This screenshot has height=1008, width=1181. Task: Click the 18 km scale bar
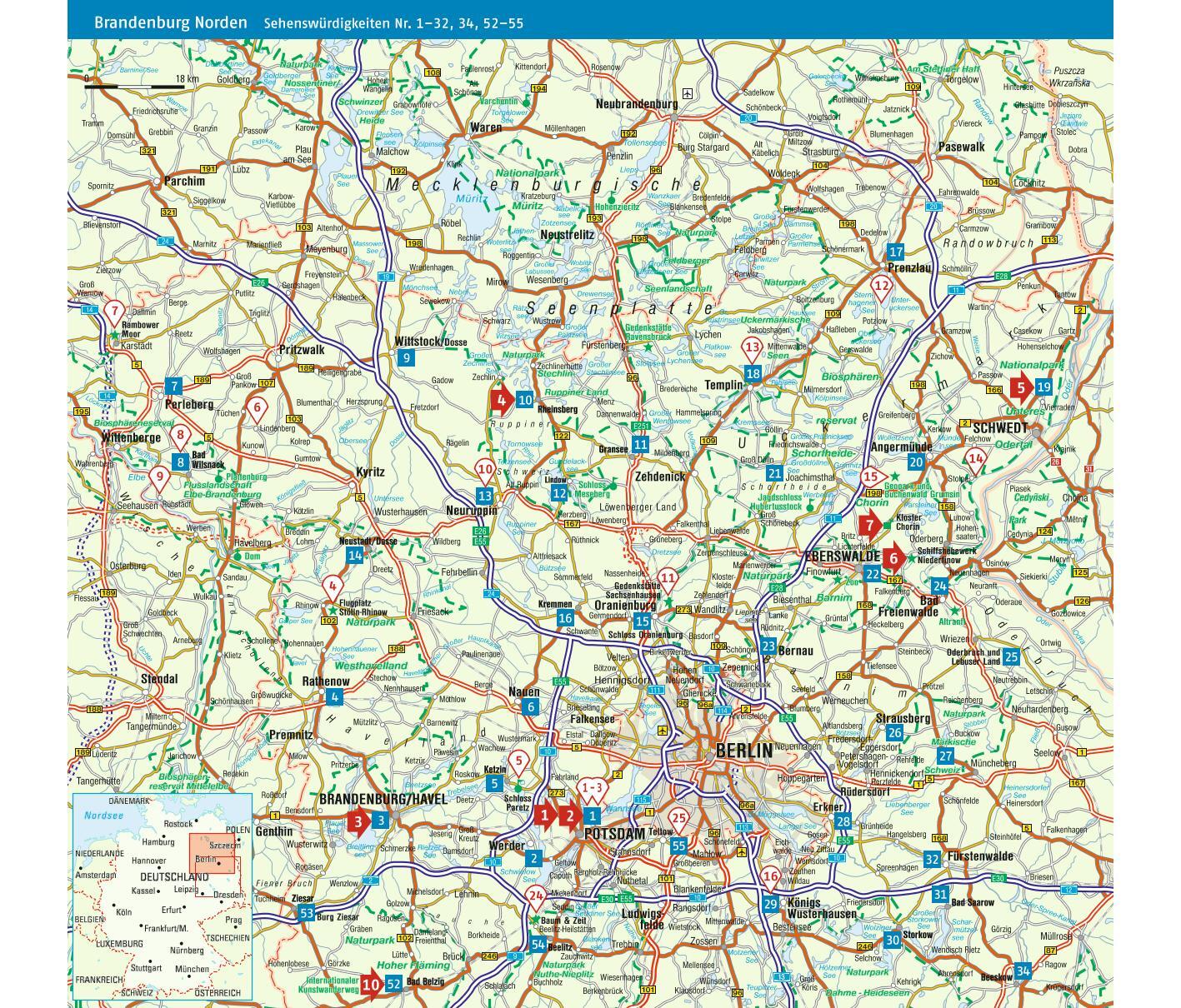pos(135,85)
